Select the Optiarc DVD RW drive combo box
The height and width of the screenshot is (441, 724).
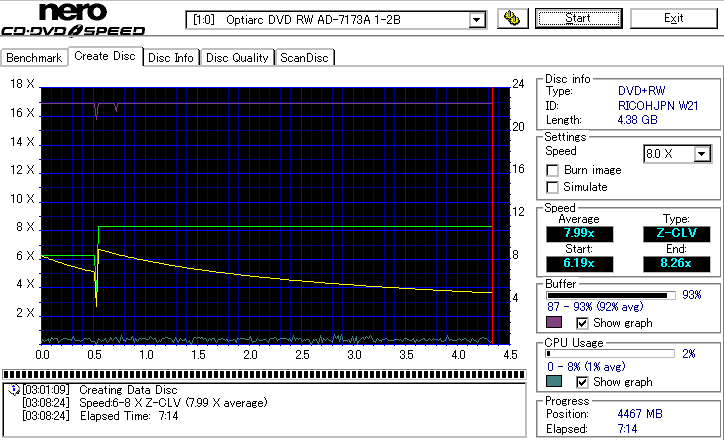click(x=336, y=20)
